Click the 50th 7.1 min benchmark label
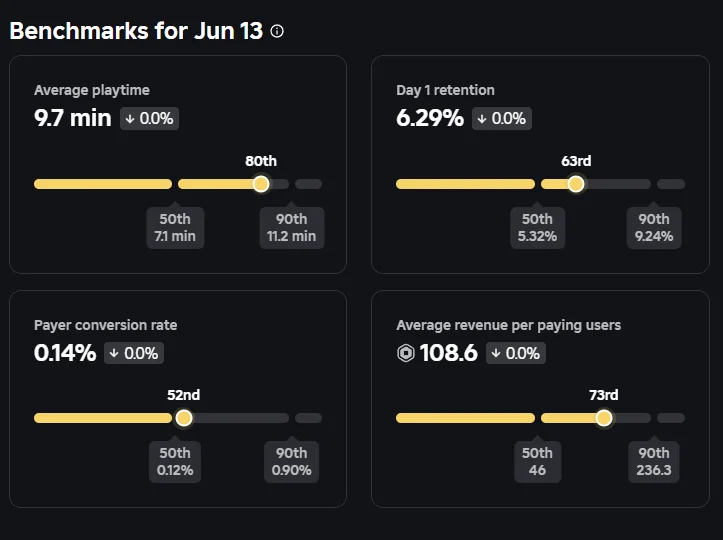Viewport: 723px width, 540px height. pyautogui.click(x=175, y=228)
